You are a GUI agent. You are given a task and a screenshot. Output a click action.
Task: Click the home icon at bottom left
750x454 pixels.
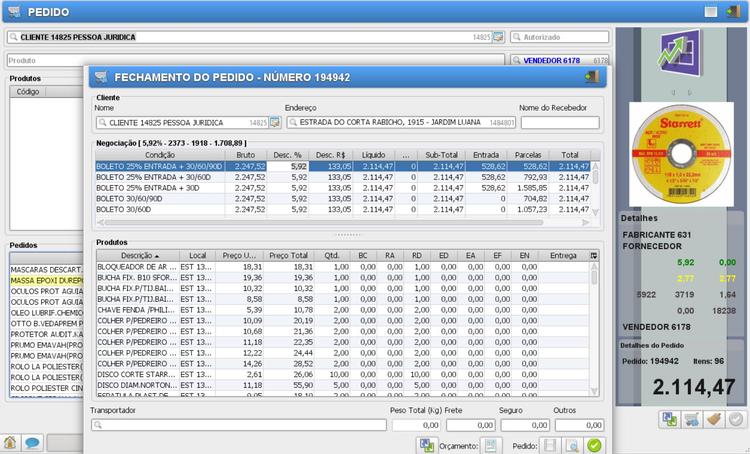[11, 442]
